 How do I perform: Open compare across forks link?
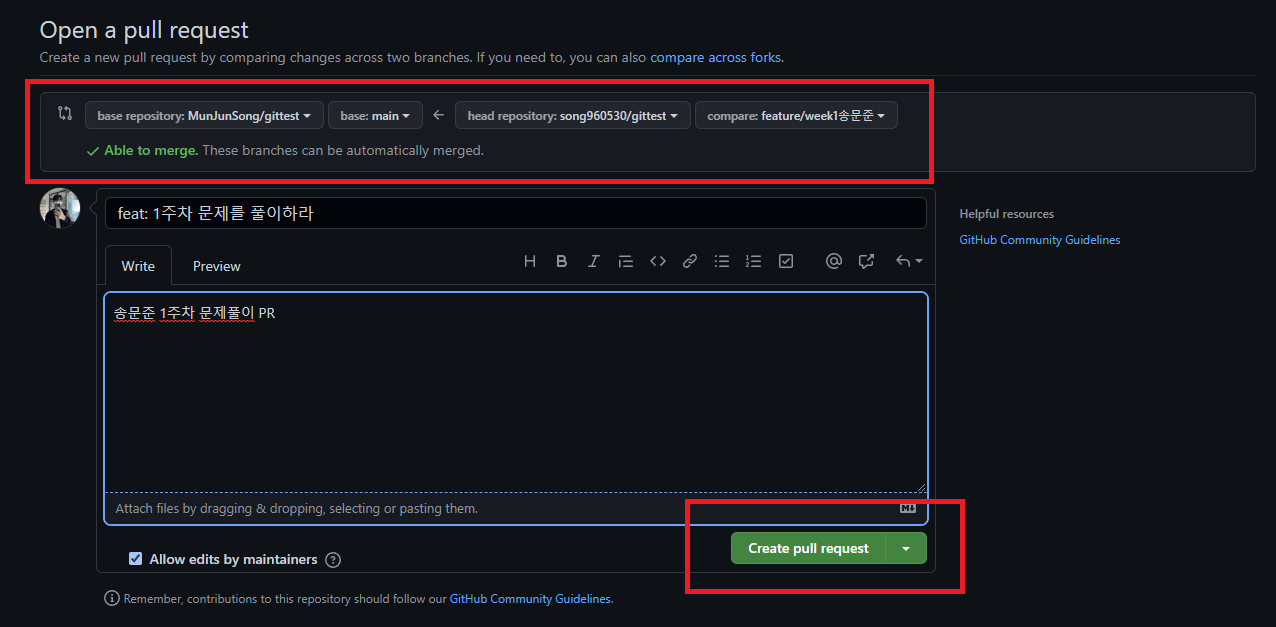715,58
